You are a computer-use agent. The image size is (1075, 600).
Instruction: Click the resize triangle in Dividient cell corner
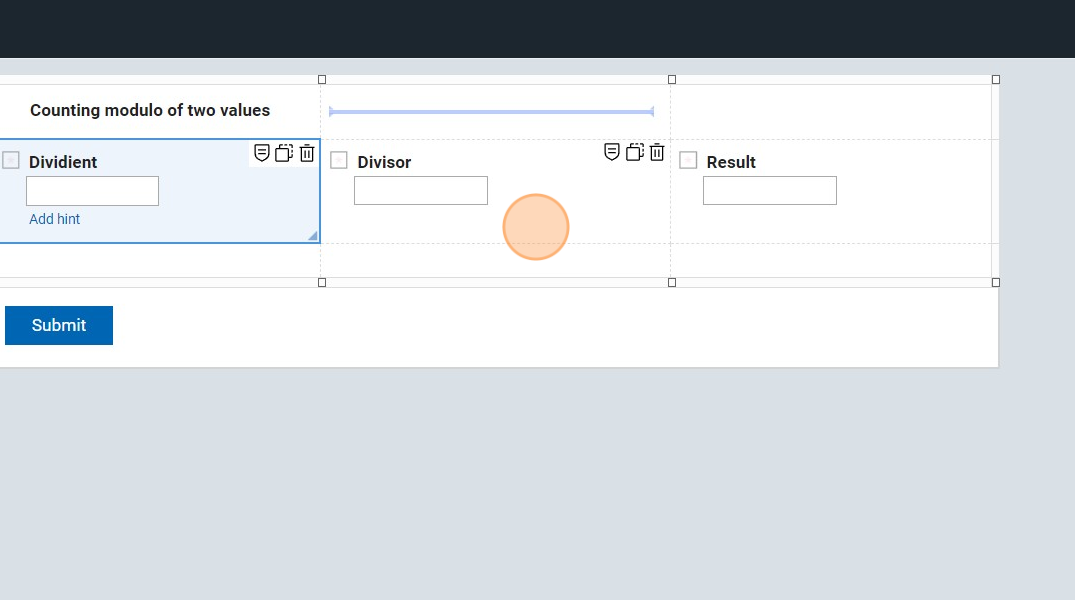[313, 236]
